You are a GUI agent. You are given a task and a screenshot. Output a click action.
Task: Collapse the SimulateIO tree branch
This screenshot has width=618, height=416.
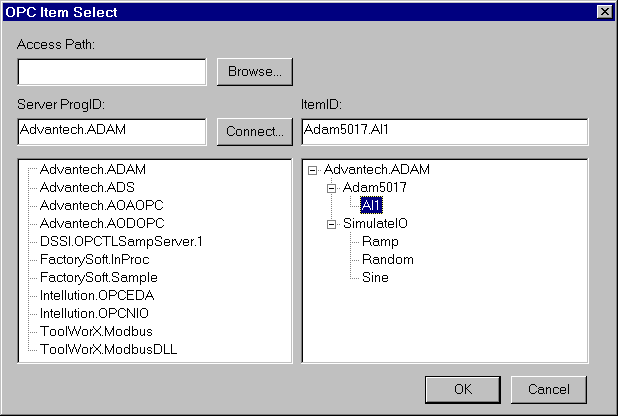click(x=332, y=224)
